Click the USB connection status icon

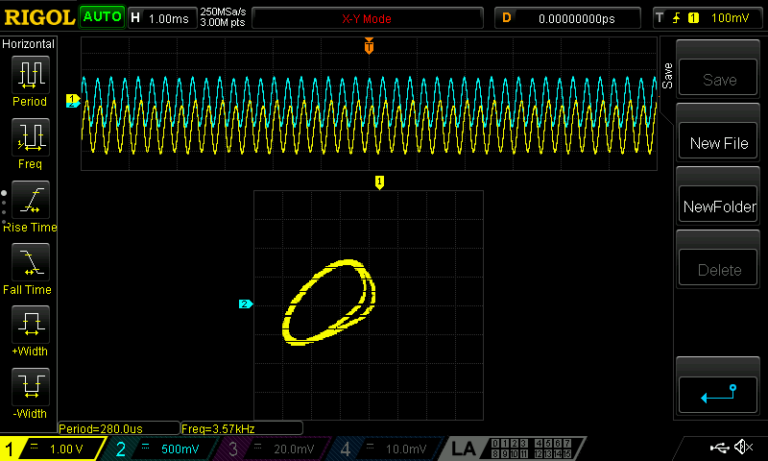719,447
